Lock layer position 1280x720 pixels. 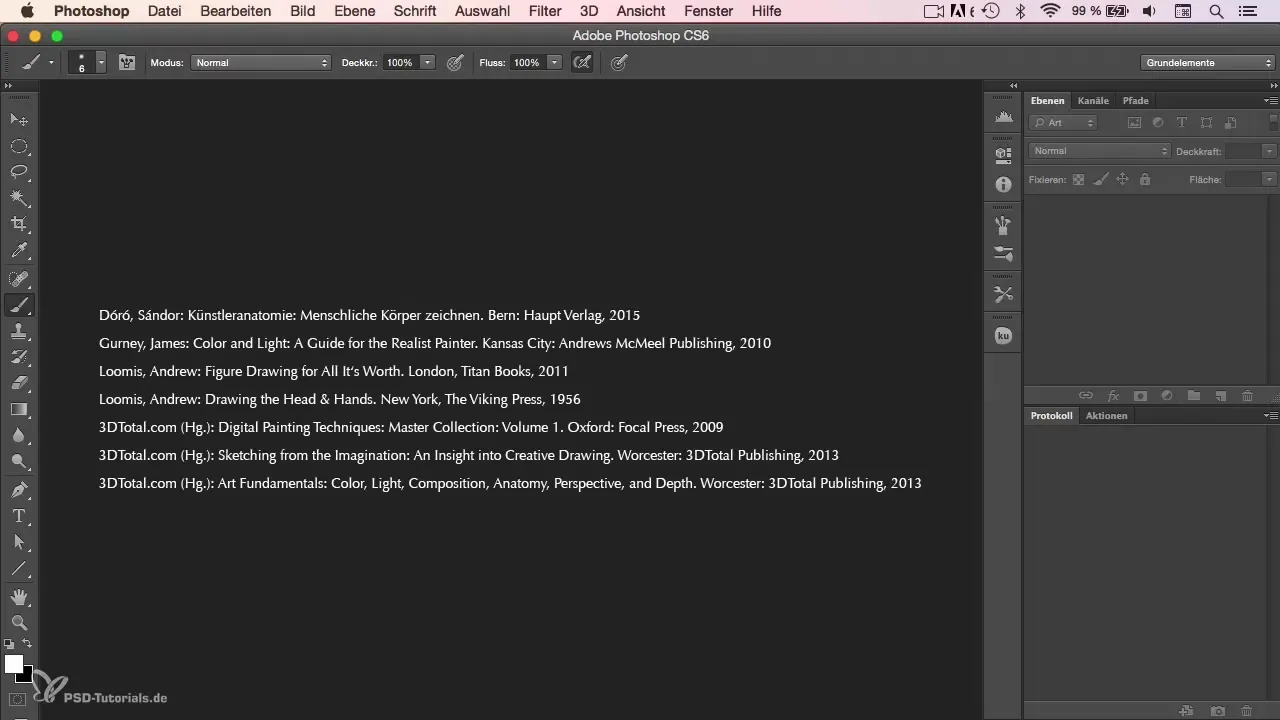click(1122, 180)
